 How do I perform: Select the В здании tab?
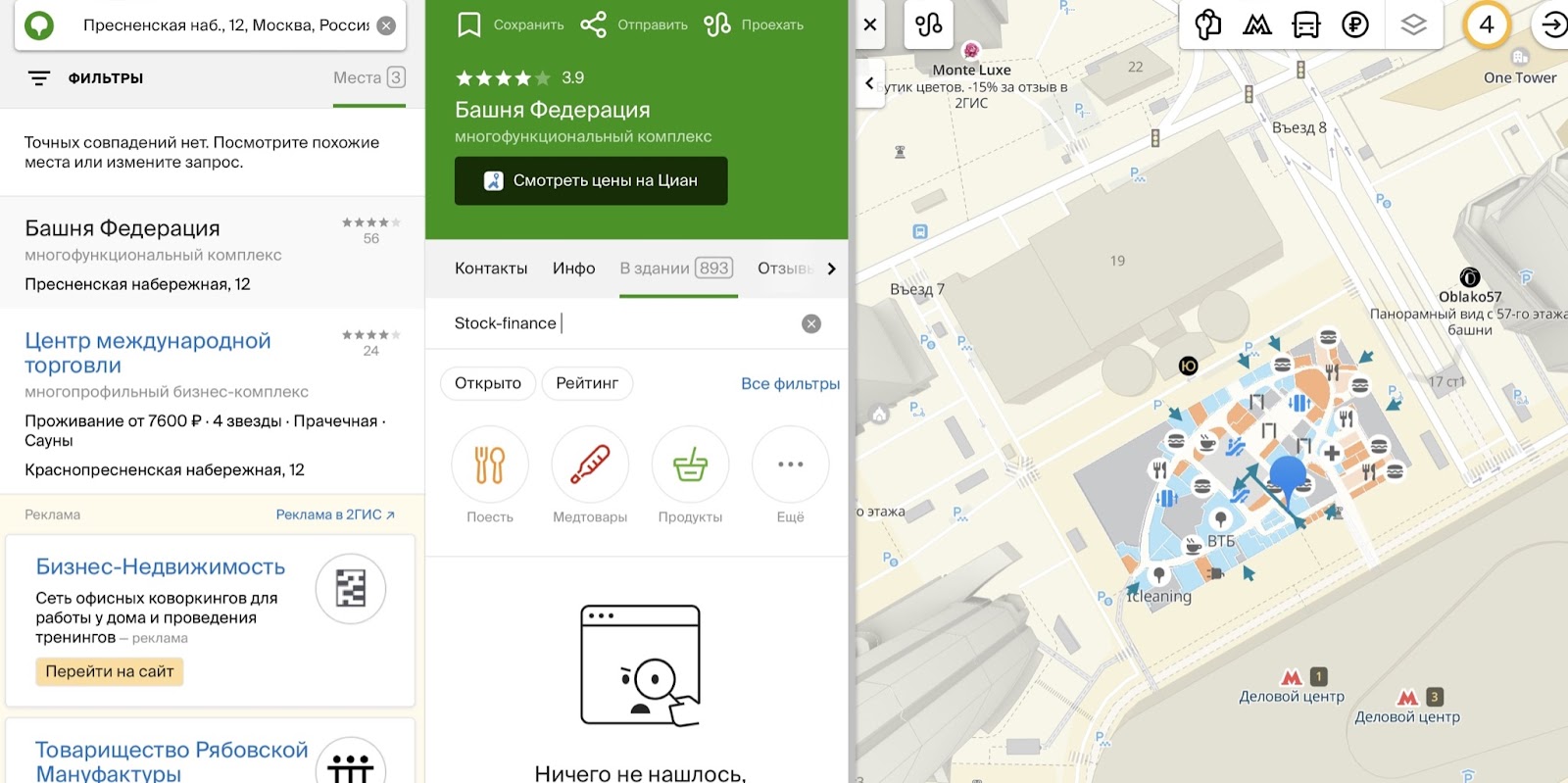[x=676, y=269]
